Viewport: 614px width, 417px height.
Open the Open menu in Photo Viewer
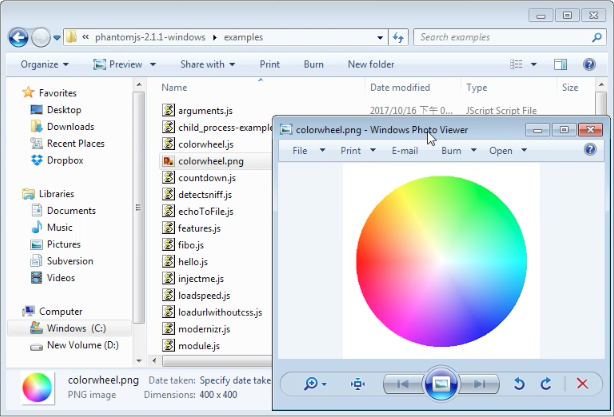pyautogui.click(x=508, y=150)
